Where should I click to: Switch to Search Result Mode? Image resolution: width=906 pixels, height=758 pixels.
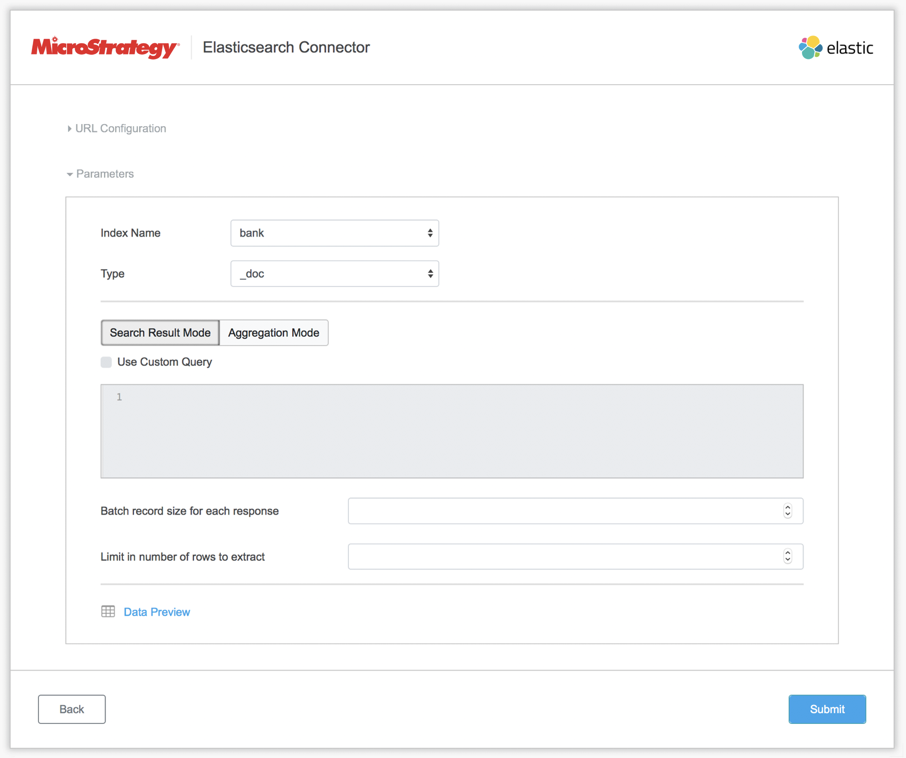[x=160, y=333]
